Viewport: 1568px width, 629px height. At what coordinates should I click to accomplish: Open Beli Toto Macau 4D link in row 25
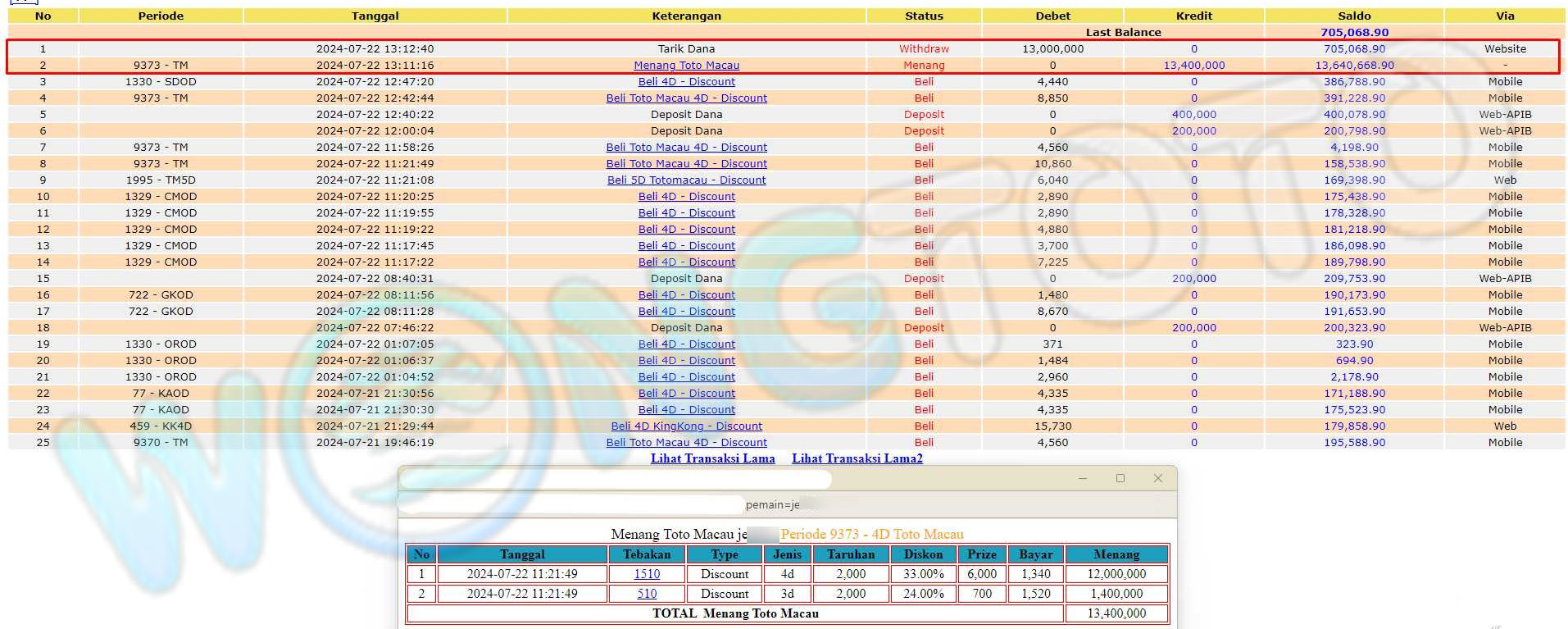click(686, 443)
